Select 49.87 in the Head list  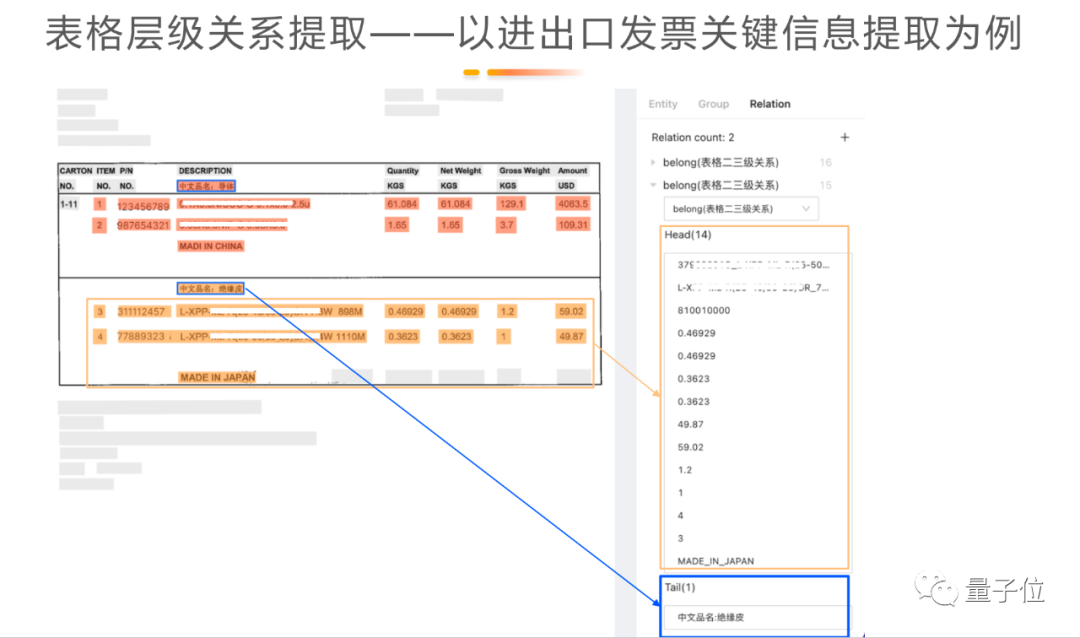coord(690,424)
